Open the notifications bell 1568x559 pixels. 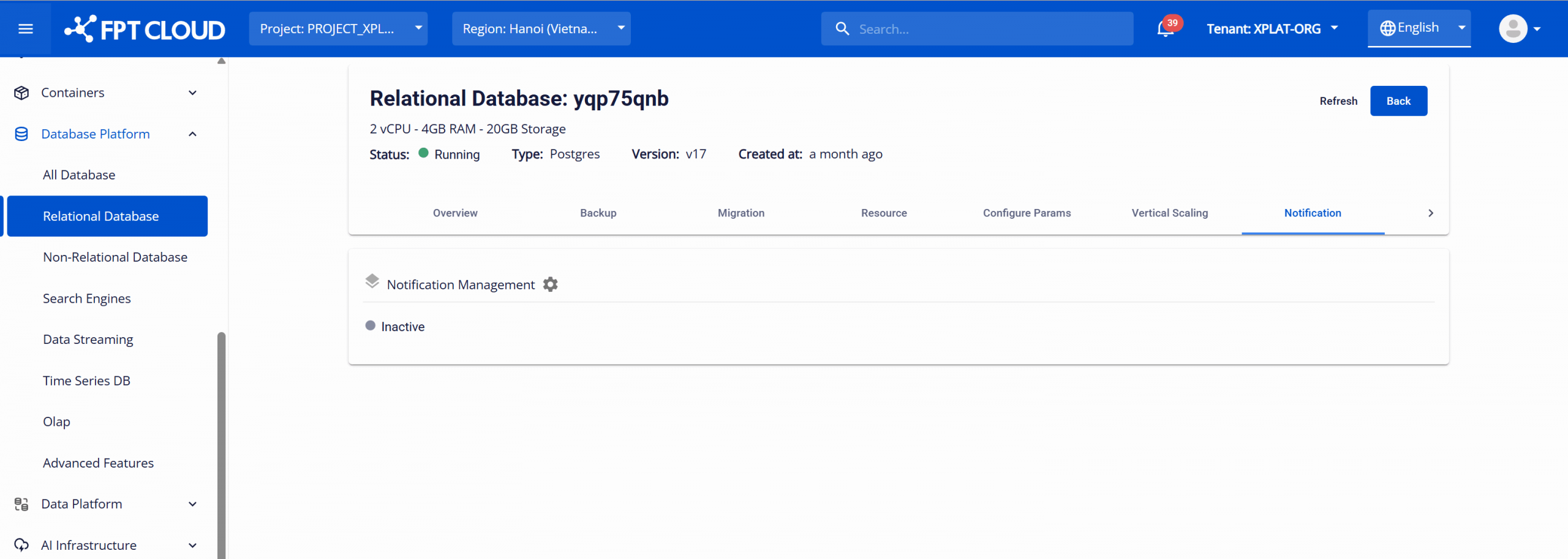[x=1165, y=29]
